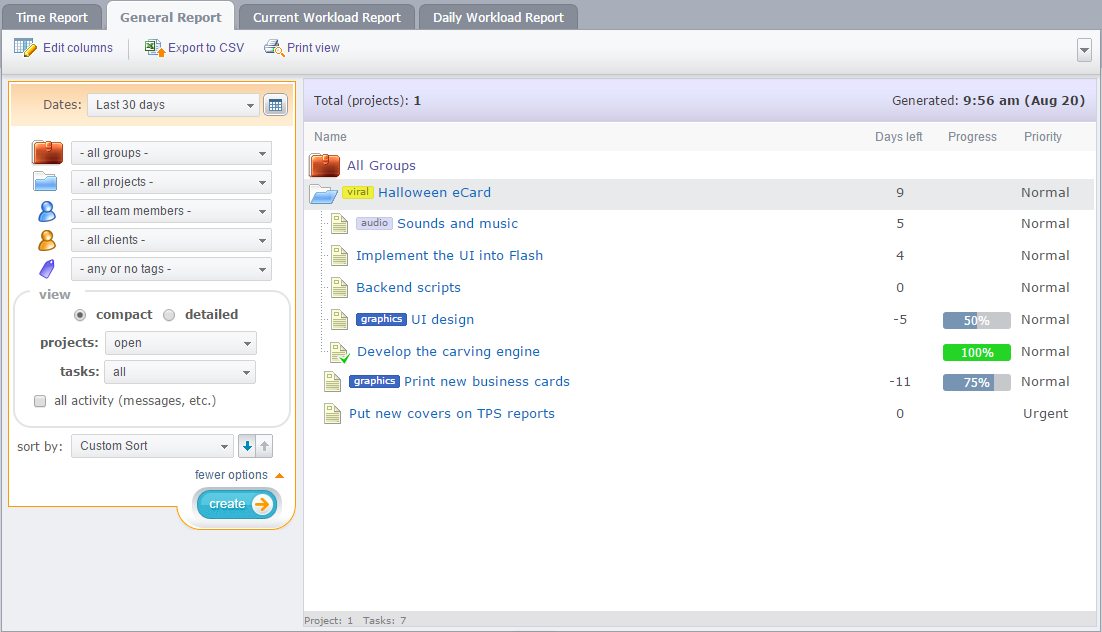Viewport: 1102px width, 632px height.
Task: Open the calendar date picker icon
Action: tap(275, 105)
